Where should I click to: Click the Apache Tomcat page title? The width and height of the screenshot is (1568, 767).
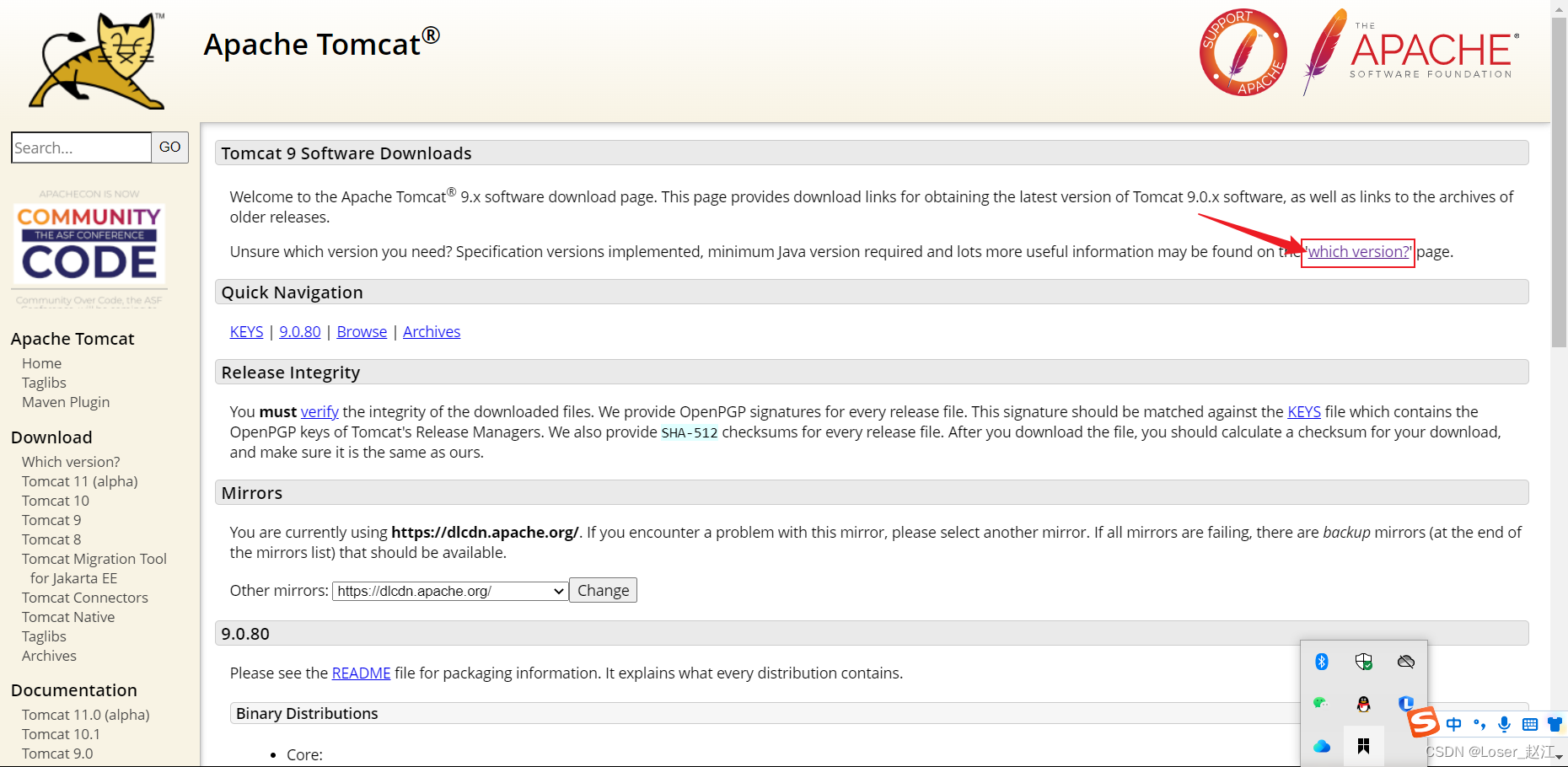321,44
